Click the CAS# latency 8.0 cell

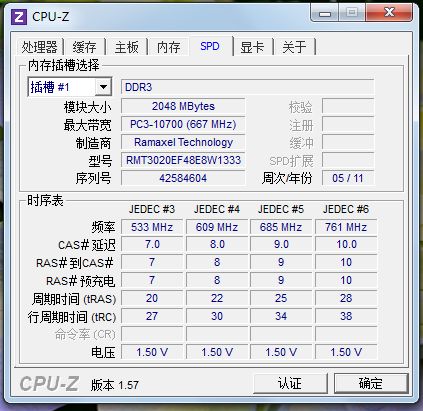click(x=217, y=245)
